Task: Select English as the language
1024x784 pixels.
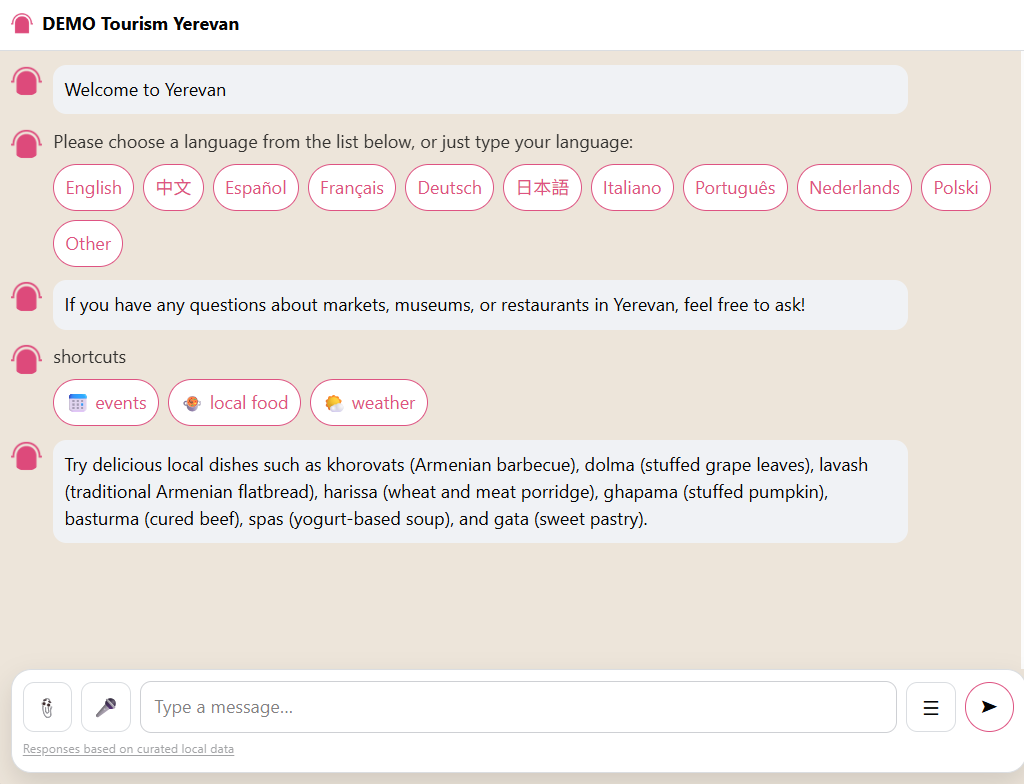Action: [x=93, y=188]
